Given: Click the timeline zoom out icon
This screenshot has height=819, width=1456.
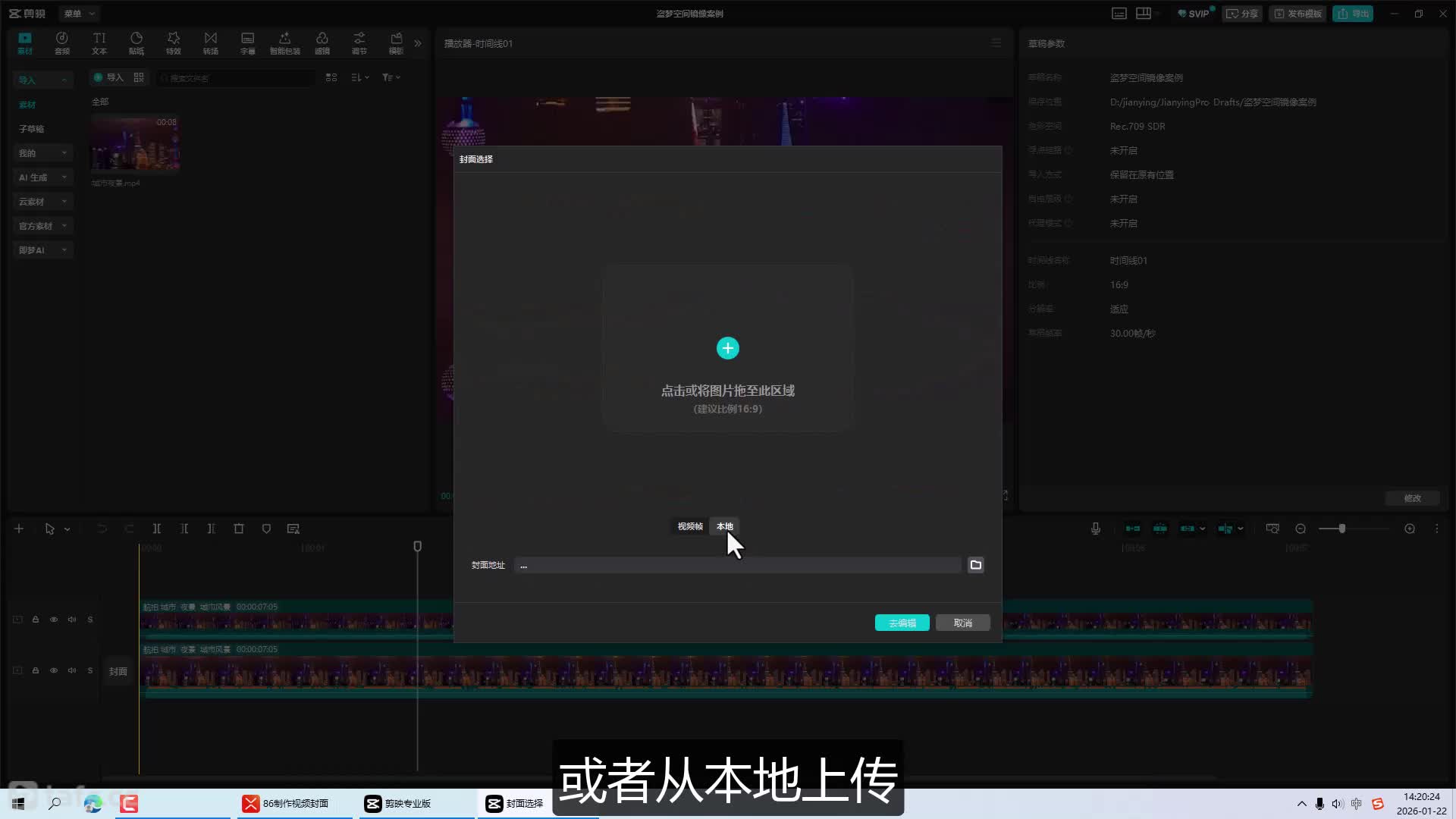Looking at the screenshot, I should click(1301, 529).
